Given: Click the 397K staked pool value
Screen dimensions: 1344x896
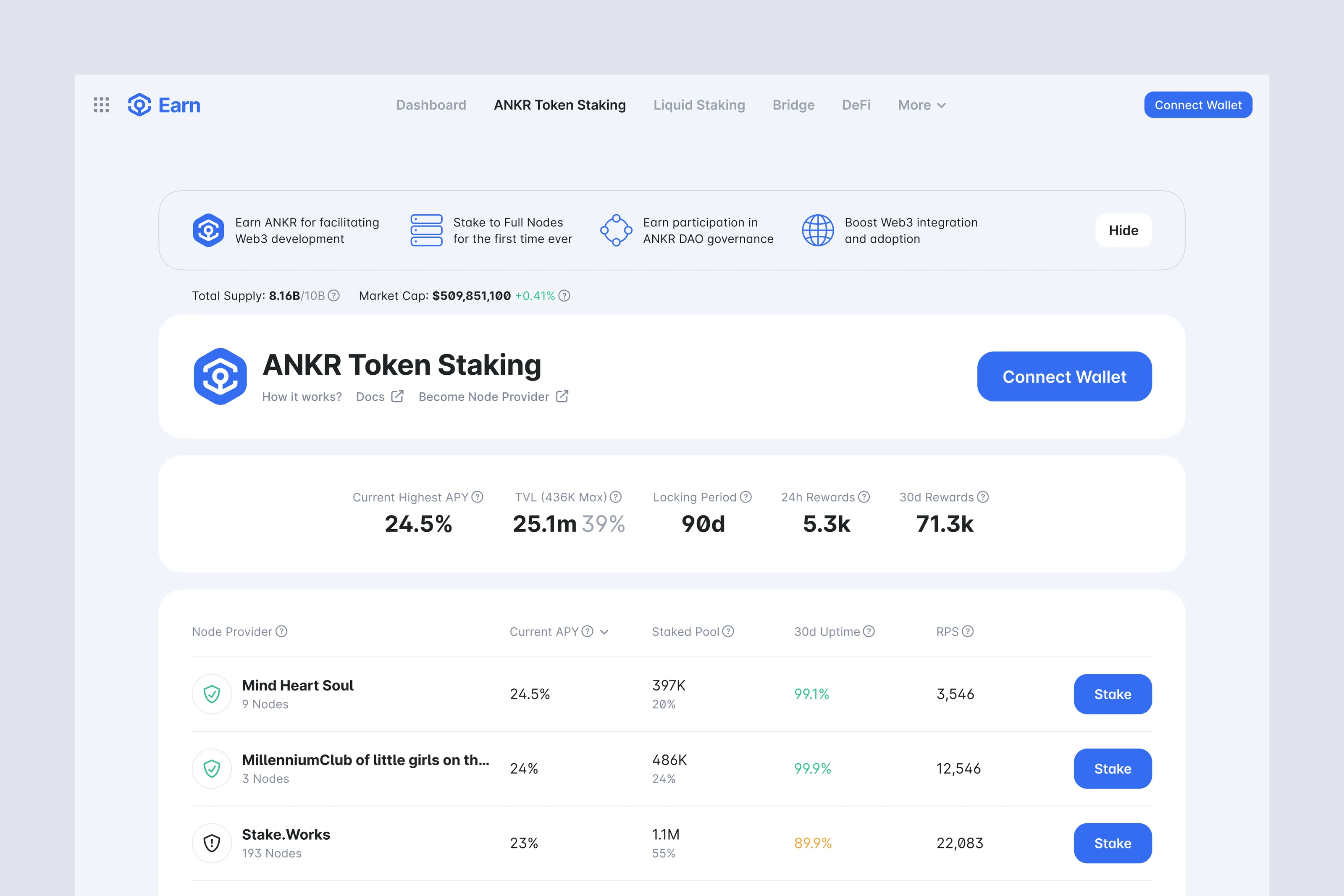Looking at the screenshot, I should pyautogui.click(x=668, y=685).
